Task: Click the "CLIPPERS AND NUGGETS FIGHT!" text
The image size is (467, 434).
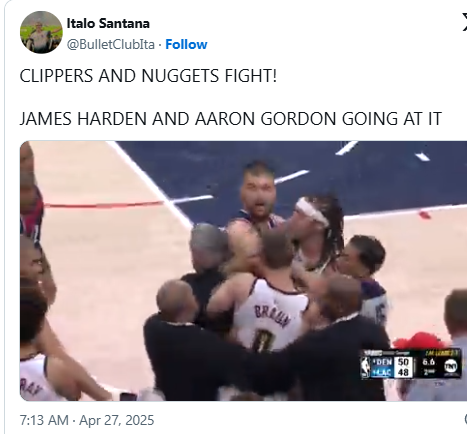Action: coord(148,76)
